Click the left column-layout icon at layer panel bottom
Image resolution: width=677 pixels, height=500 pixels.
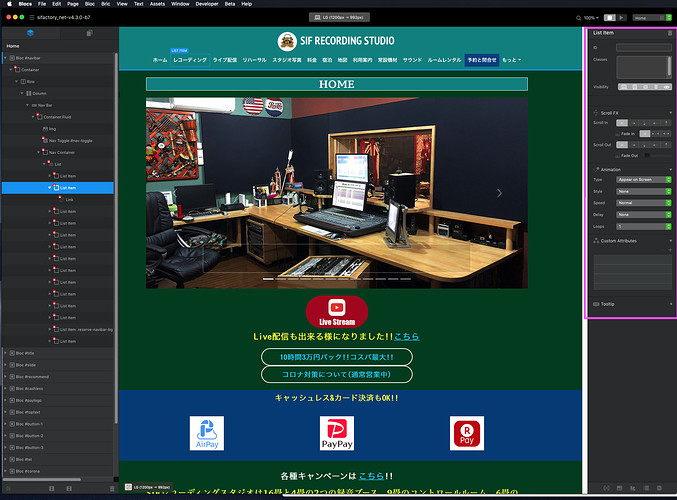pos(51,488)
